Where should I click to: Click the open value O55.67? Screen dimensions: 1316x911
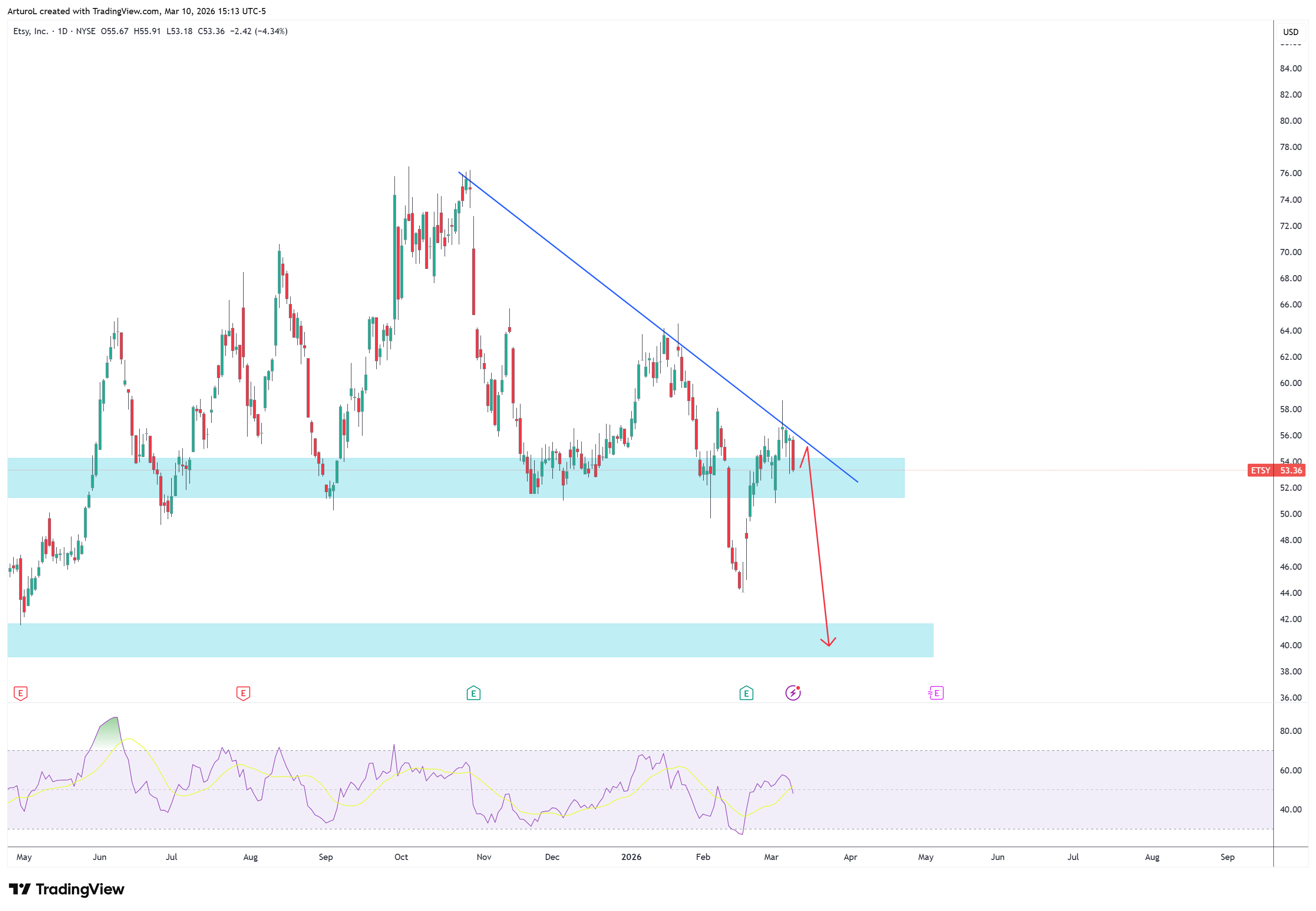pos(115,32)
